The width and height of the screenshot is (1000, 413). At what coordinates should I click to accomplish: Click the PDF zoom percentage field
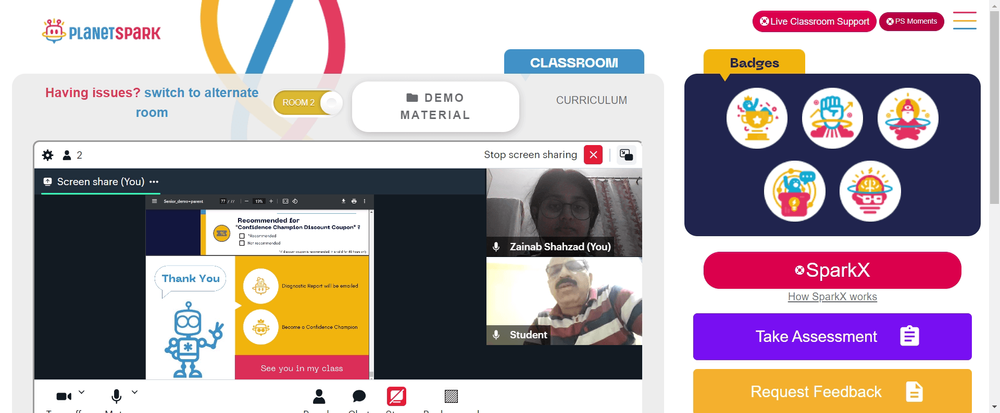pyautogui.click(x=260, y=201)
